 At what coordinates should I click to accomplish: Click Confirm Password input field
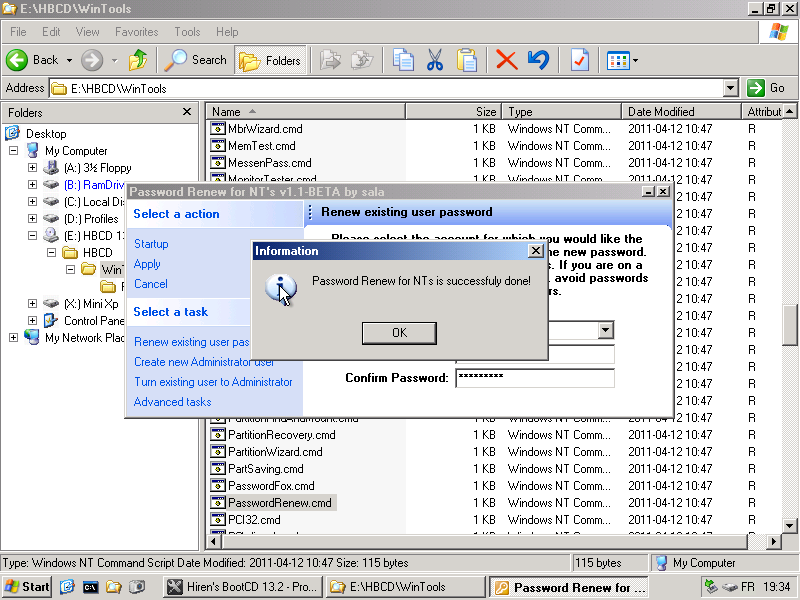[535, 378]
